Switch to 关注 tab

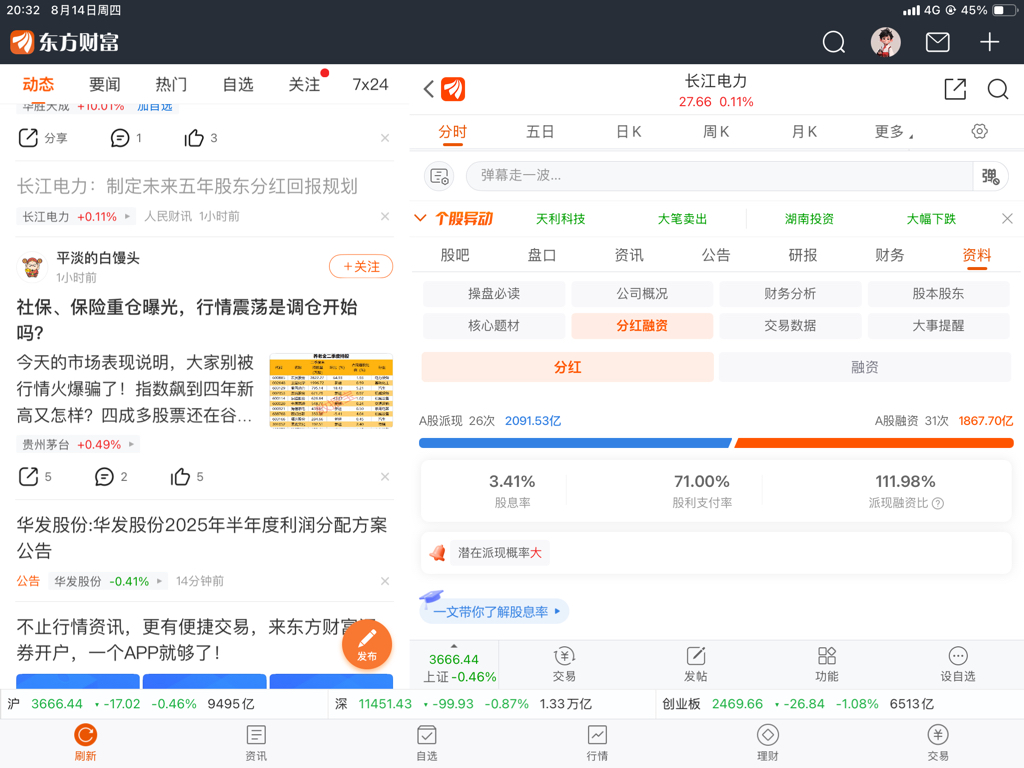pos(304,84)
